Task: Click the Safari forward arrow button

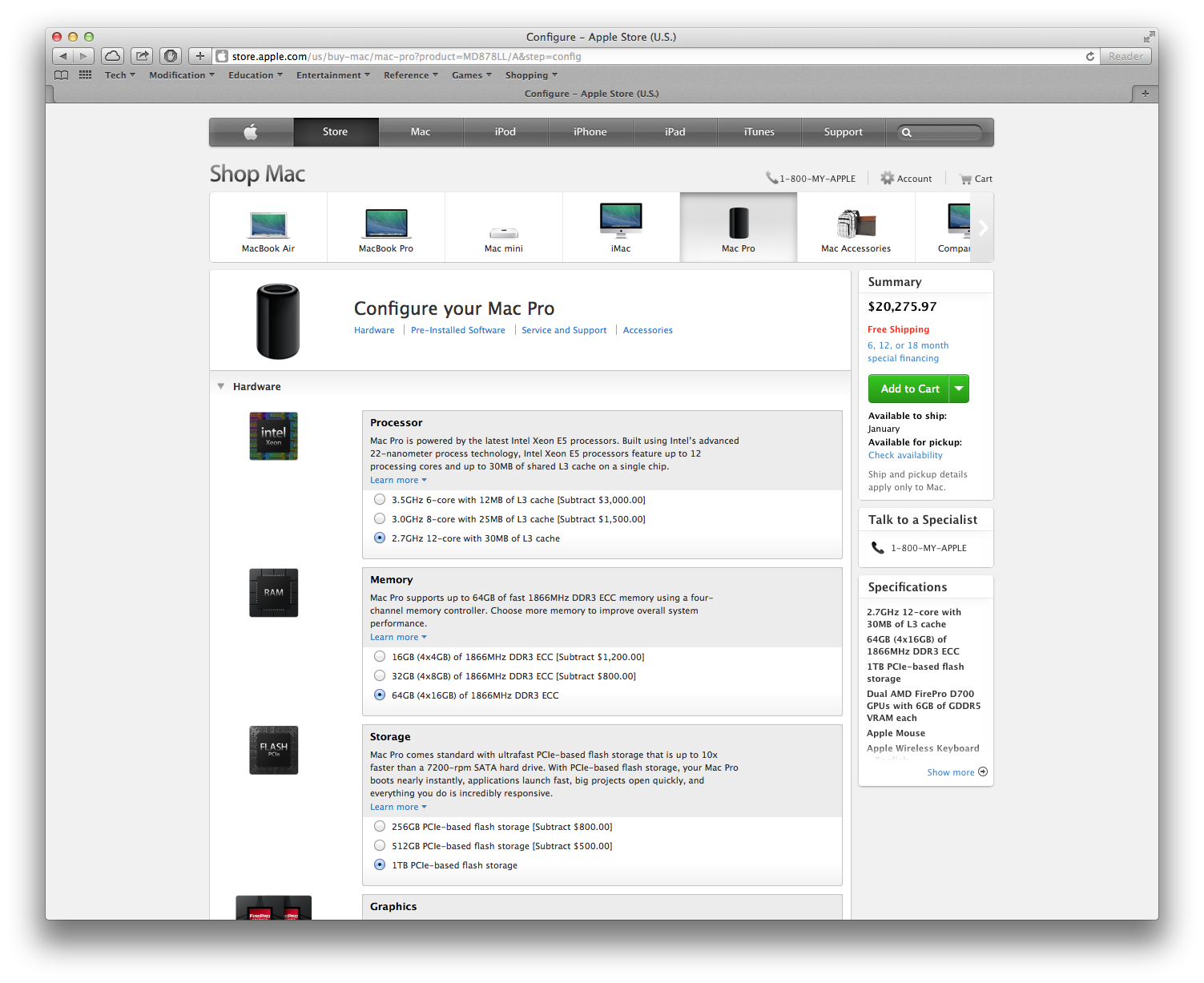Action: (83, 56)
